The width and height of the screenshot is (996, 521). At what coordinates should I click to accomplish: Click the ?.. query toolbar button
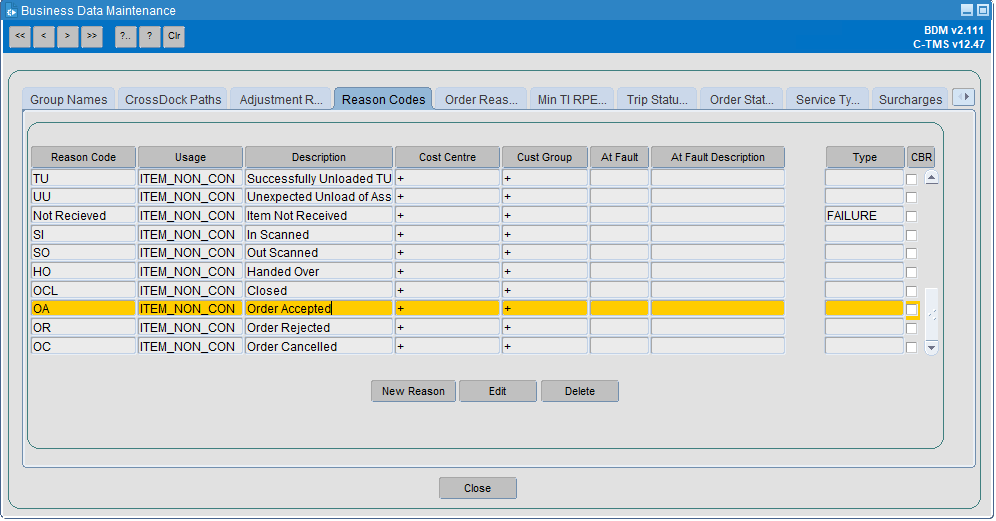[x=126, y=36]
